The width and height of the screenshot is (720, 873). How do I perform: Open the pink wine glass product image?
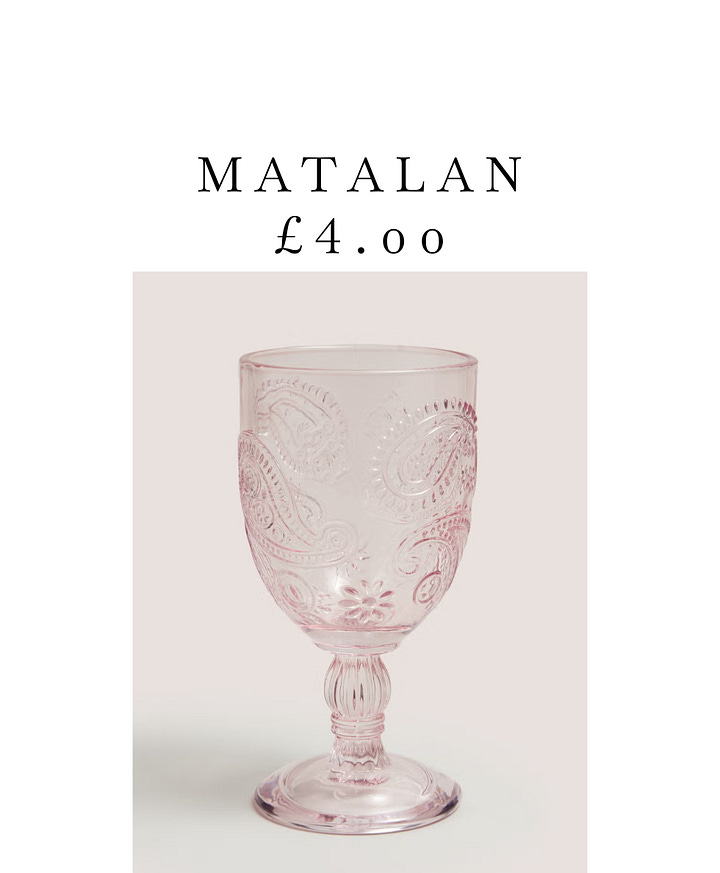tap(360, 572)
